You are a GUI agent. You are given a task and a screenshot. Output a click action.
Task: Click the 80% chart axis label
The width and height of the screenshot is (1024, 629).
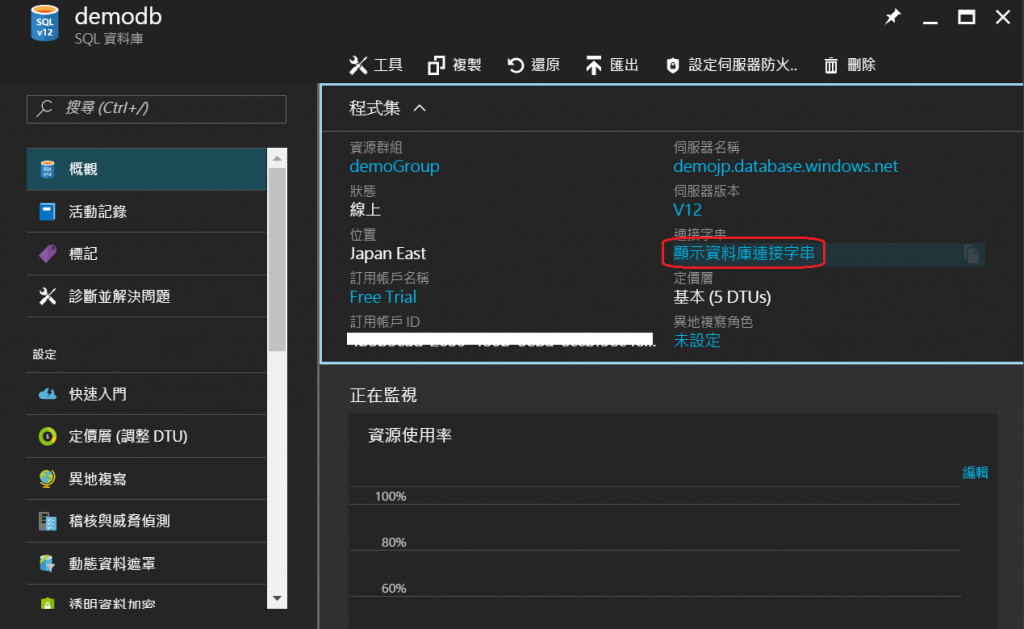click(394, 542)
